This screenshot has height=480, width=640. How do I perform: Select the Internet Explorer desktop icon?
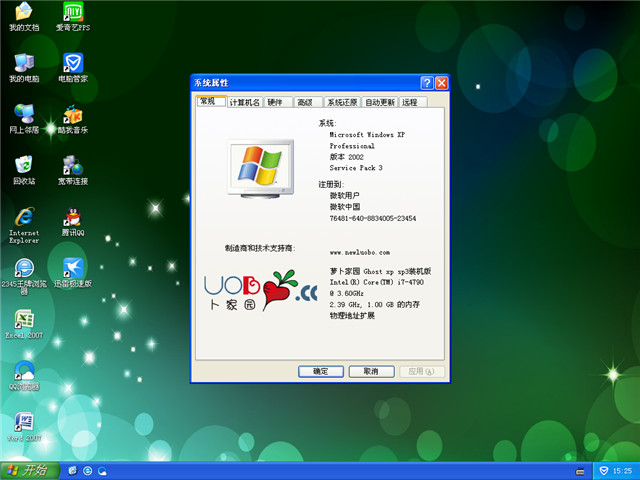24,225
